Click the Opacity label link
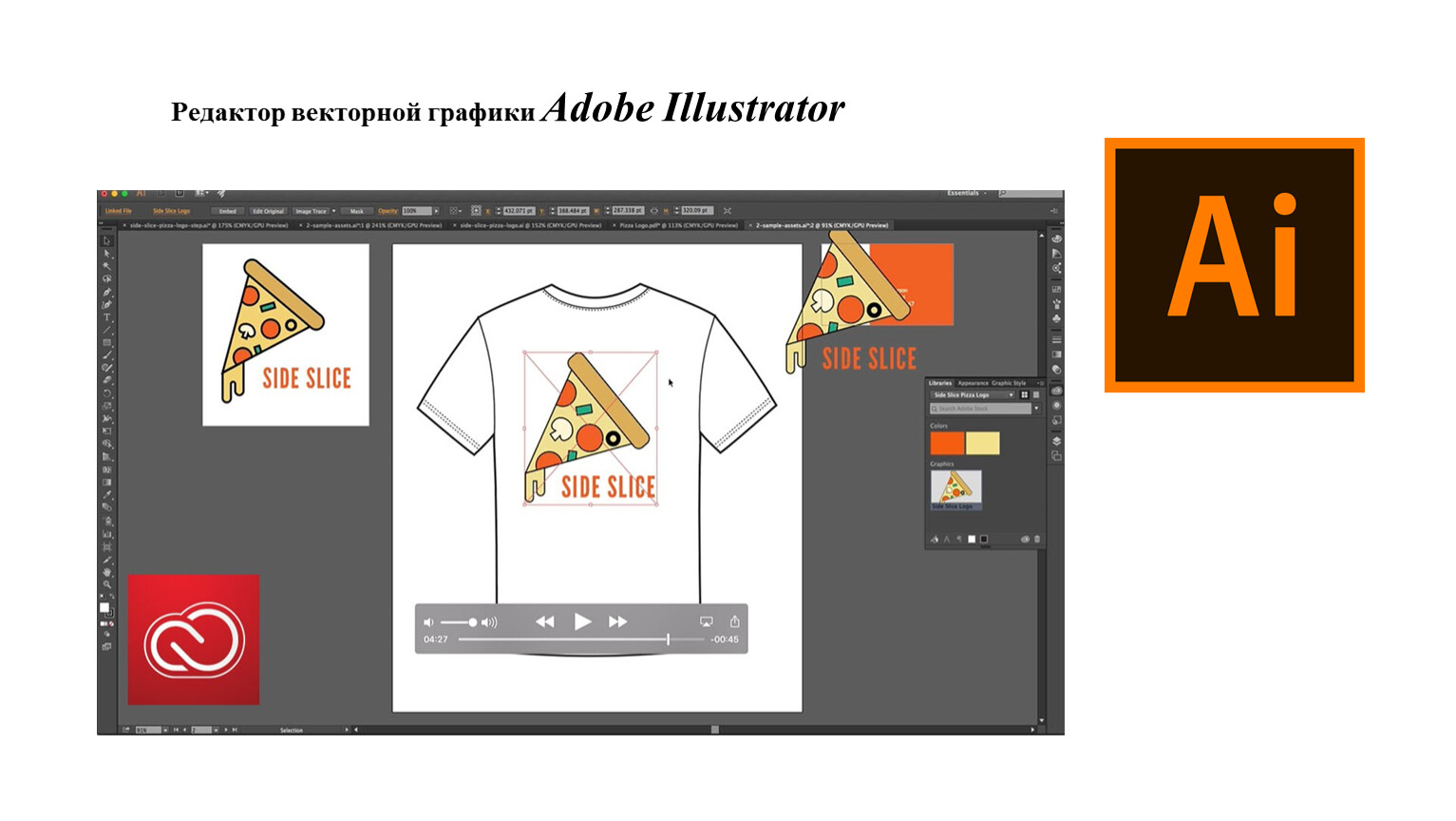 [x=388, y=211]
